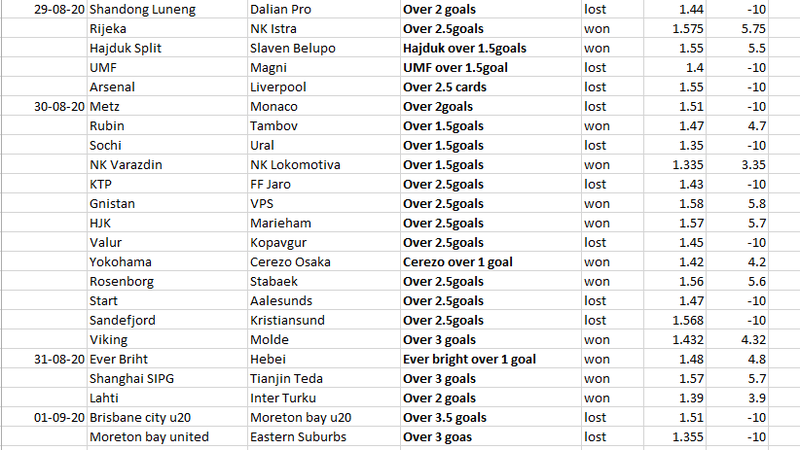The width and height of the screenshot is (800, 450).
Task: Select the Inter Turku cell
Action: [323, 397]
